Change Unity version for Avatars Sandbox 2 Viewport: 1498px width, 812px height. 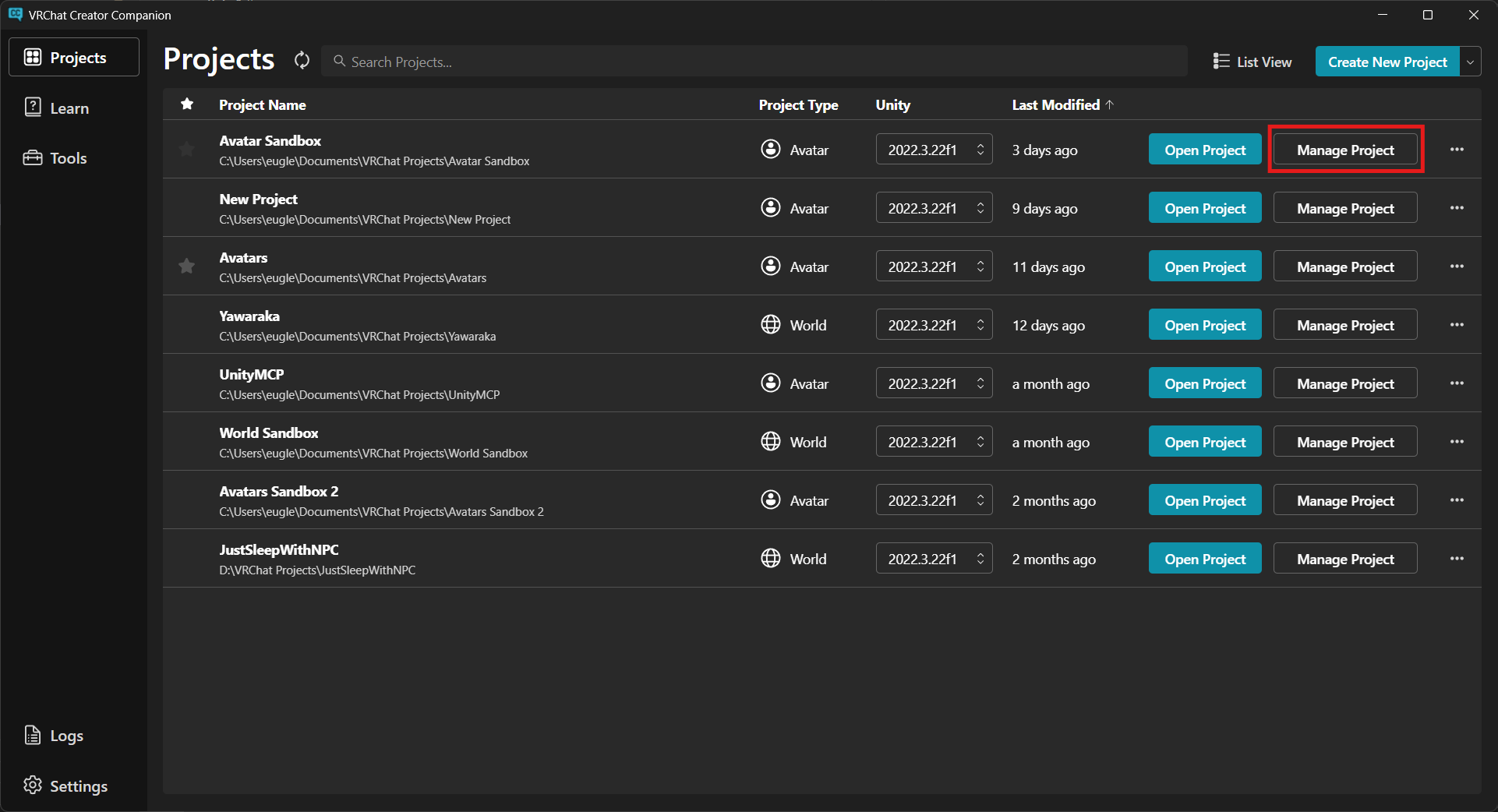pos(934,500)
